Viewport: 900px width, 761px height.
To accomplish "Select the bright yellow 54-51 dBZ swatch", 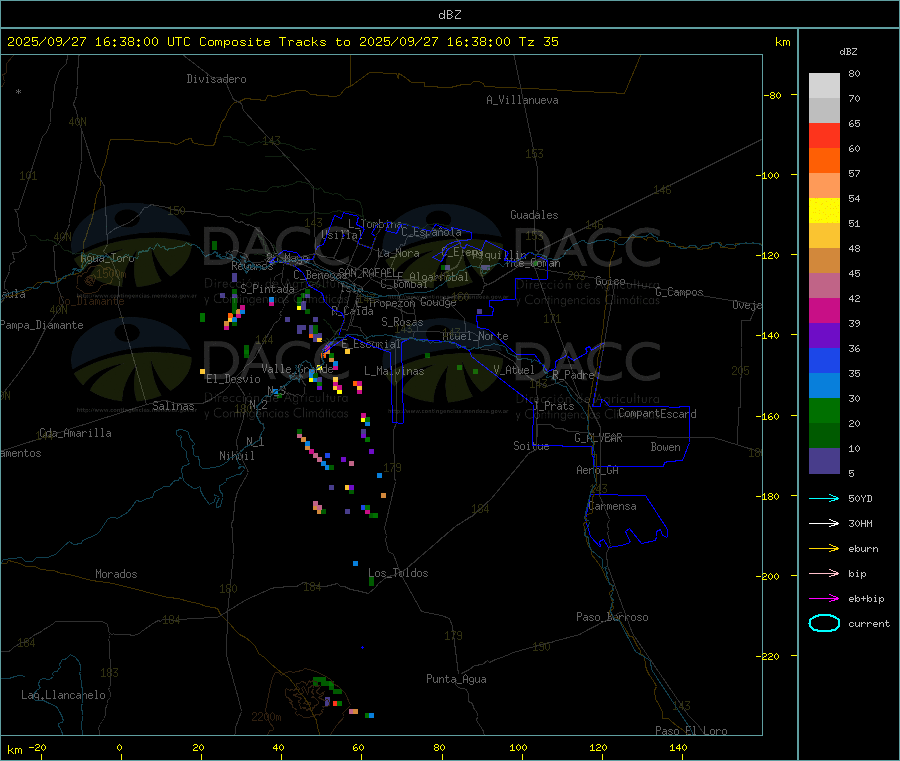I will tap(824, 211).
